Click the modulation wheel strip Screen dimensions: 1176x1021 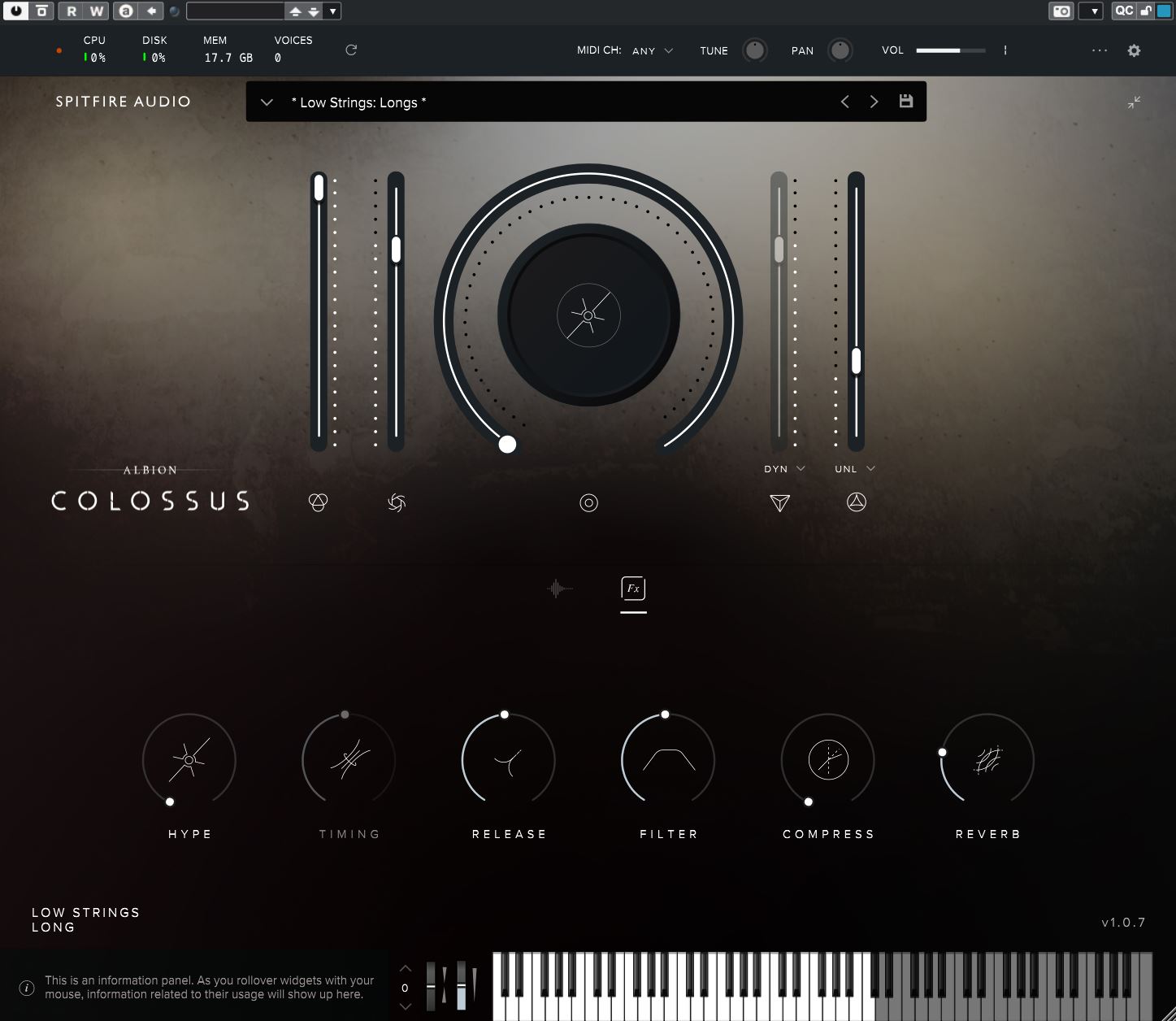click(461, 984)
